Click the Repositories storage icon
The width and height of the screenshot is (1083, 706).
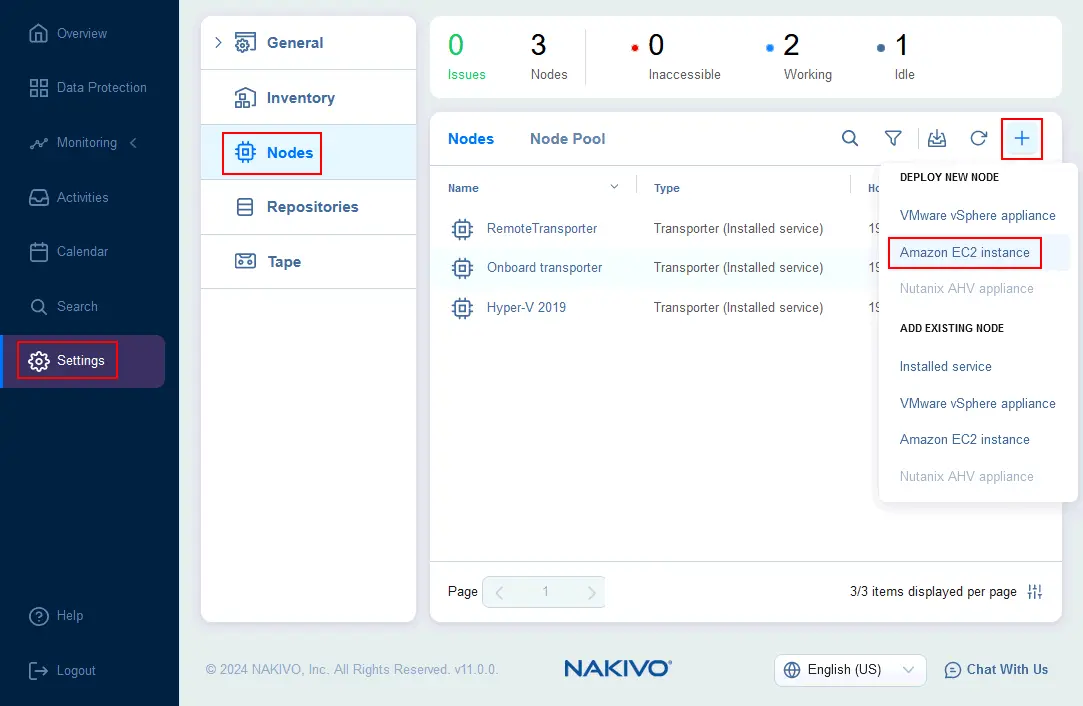[245, 207]
